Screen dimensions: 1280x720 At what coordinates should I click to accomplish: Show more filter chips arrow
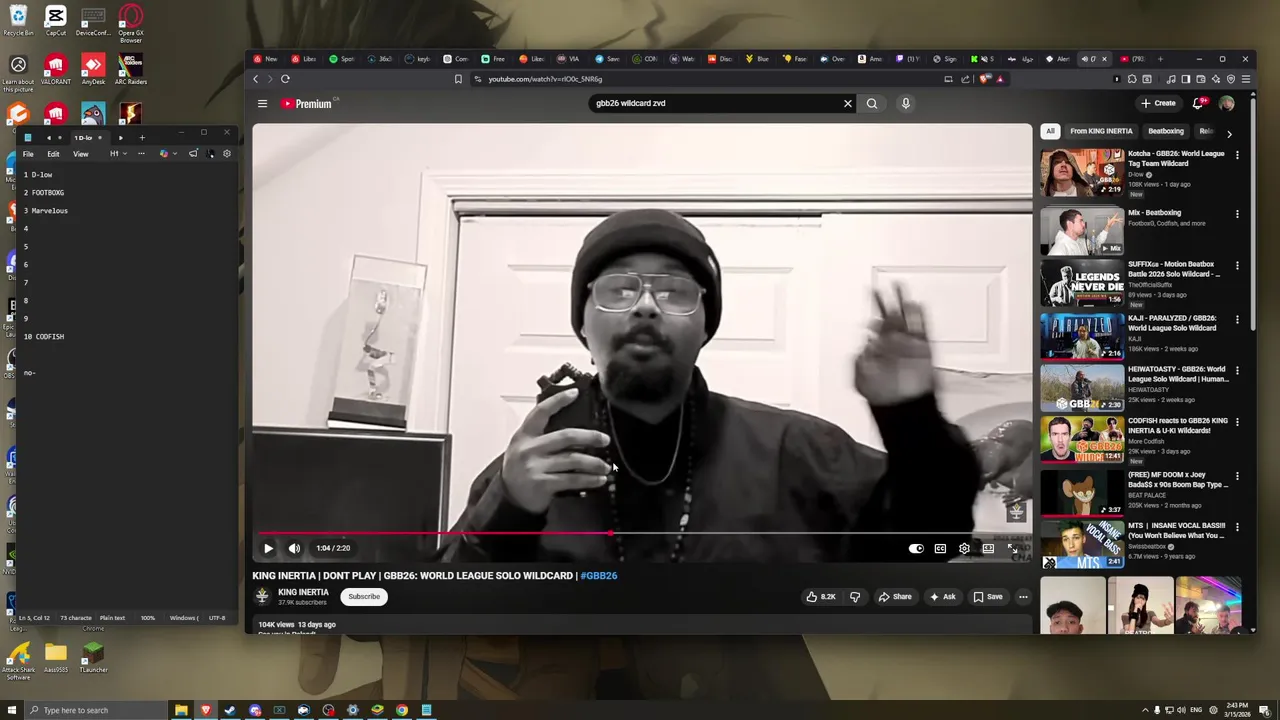(1229, 132)
